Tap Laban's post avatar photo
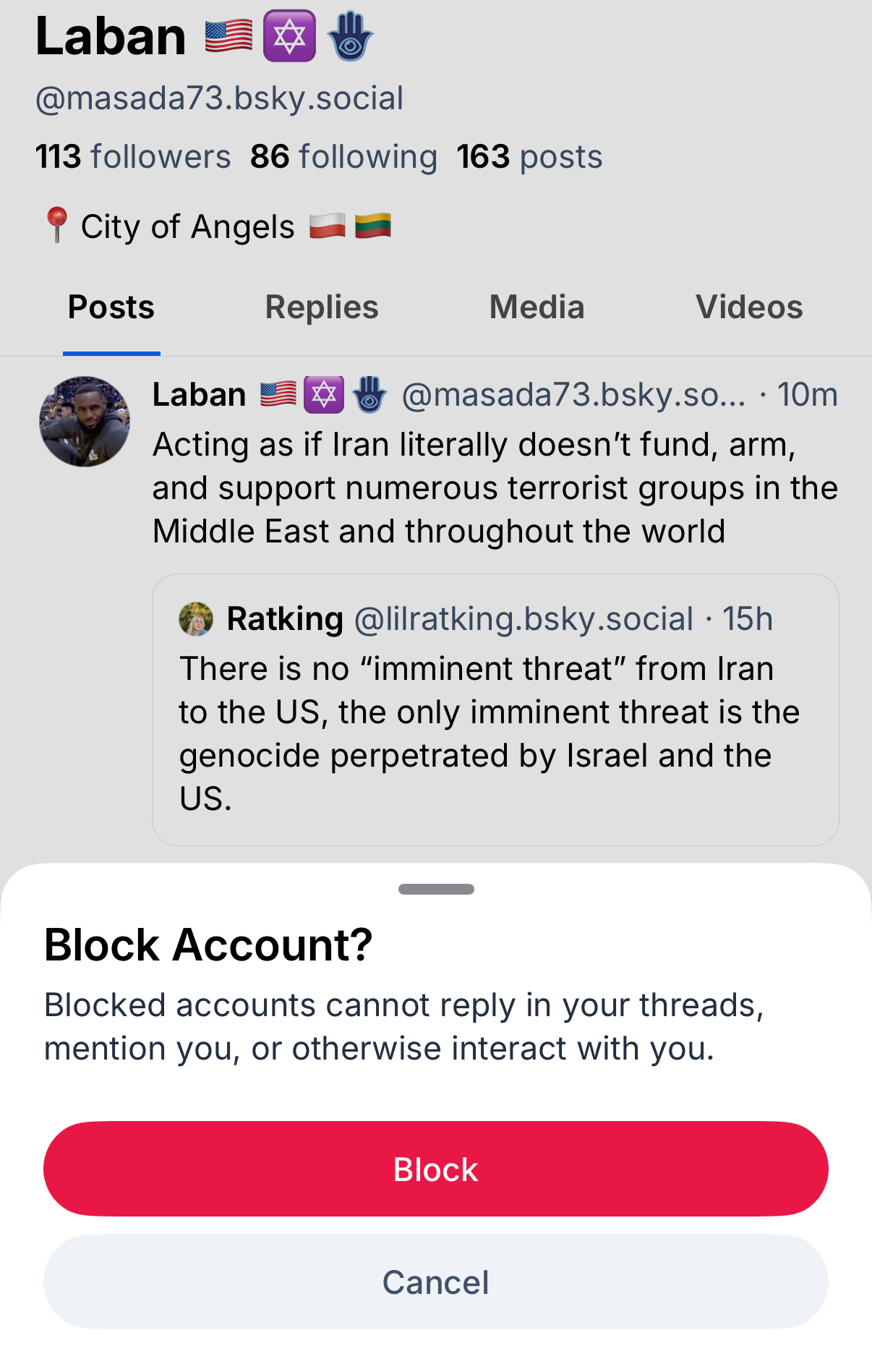Screen dimensions: 872x1372 pyautogui.click(x=85, y=421)
